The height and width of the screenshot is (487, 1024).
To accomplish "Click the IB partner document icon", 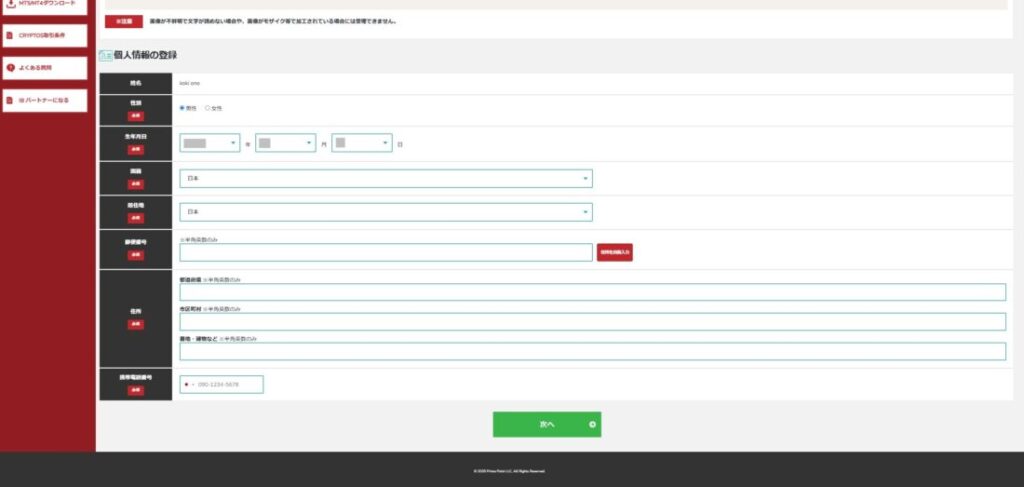I will [10, 101].
